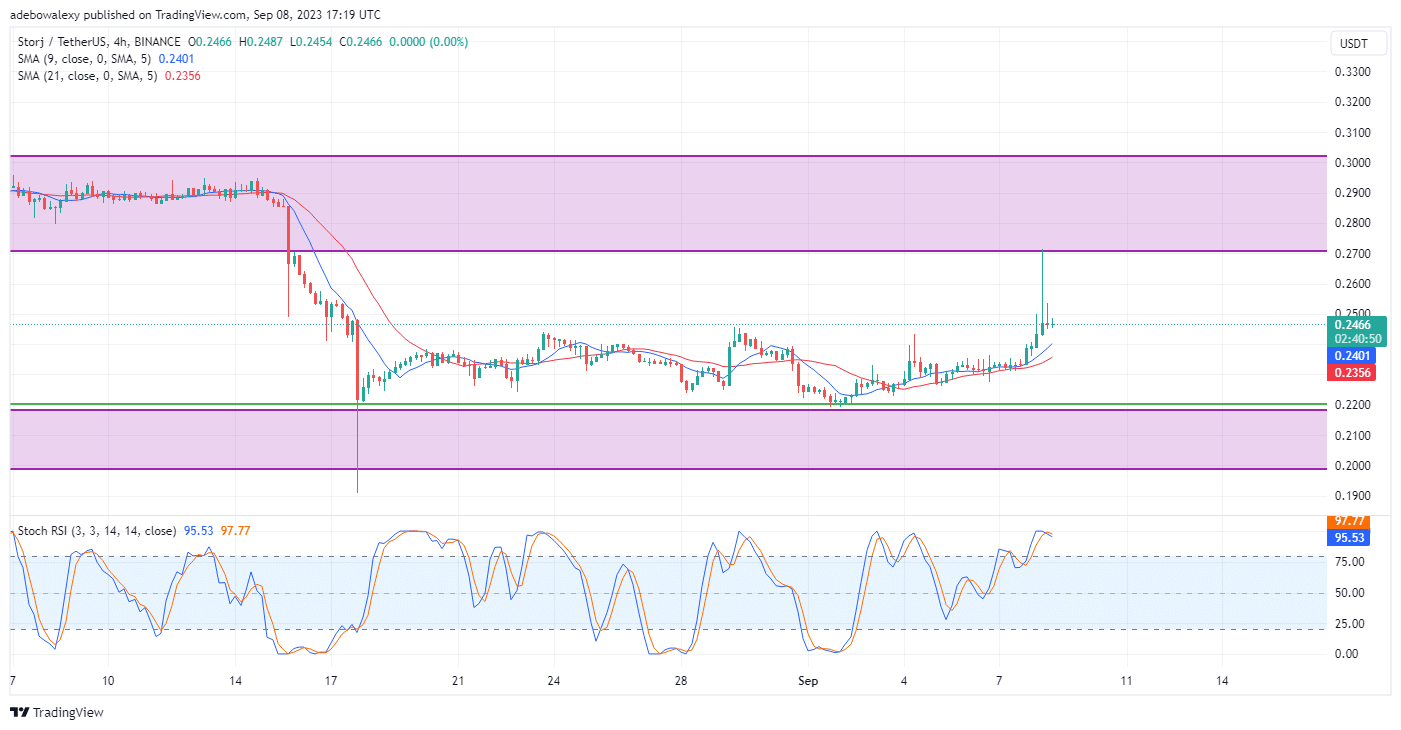
Task: Click the 0.3300 price axis label
Action: pos(1353,72)
